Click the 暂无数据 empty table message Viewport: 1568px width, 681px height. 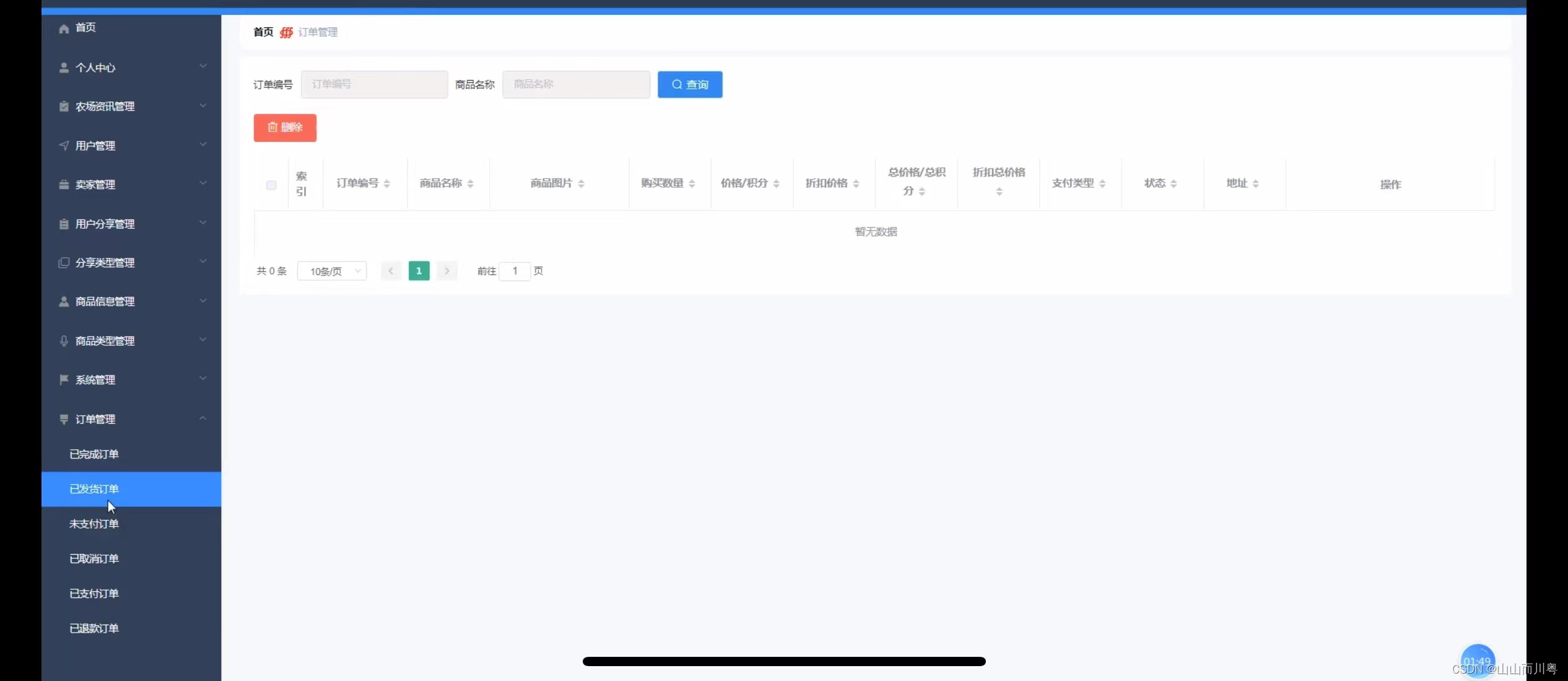[876, 232]
